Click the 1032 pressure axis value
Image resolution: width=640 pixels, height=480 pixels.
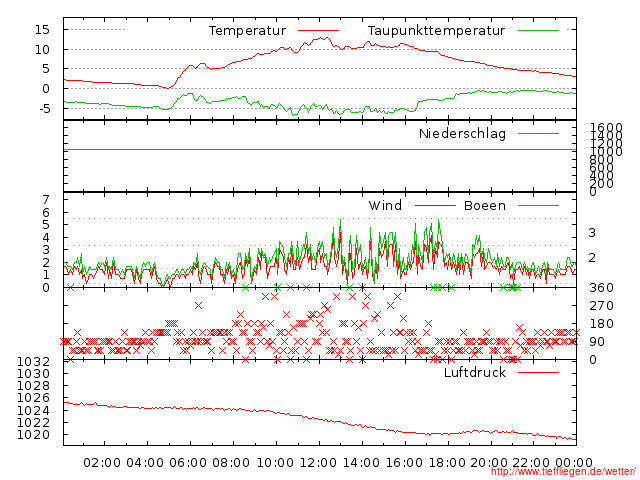[x=33, y=361]
